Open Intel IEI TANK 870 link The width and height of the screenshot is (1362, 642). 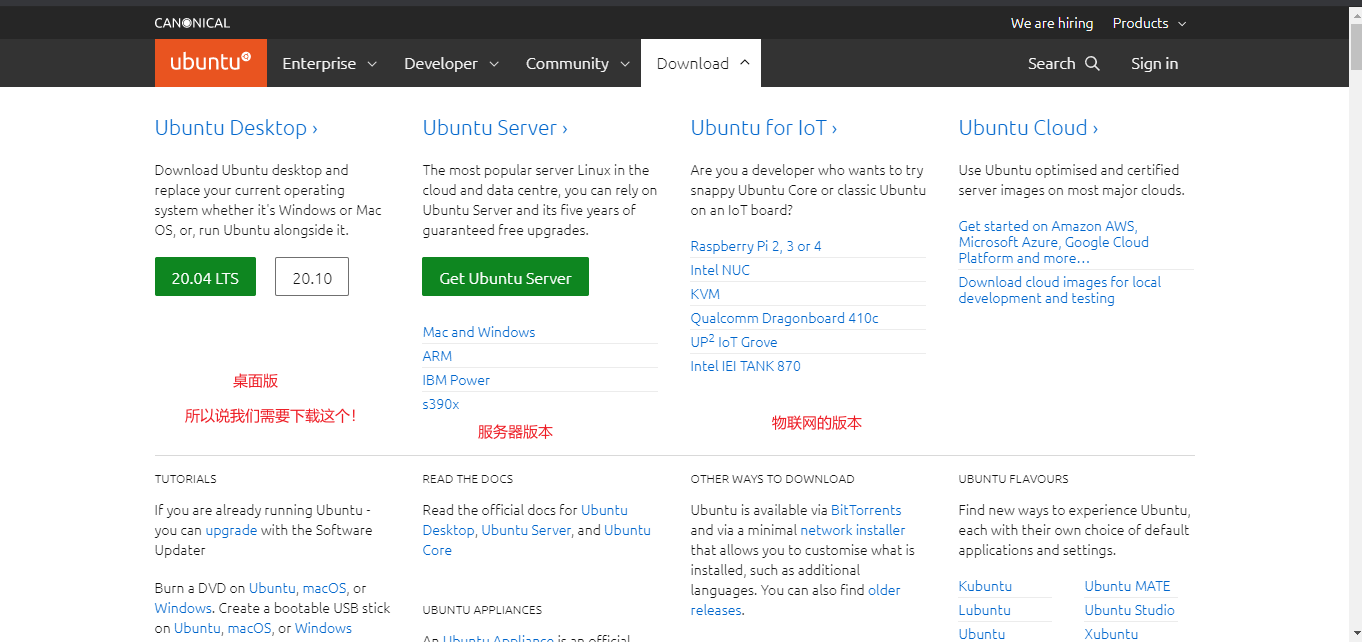[746, 366]
